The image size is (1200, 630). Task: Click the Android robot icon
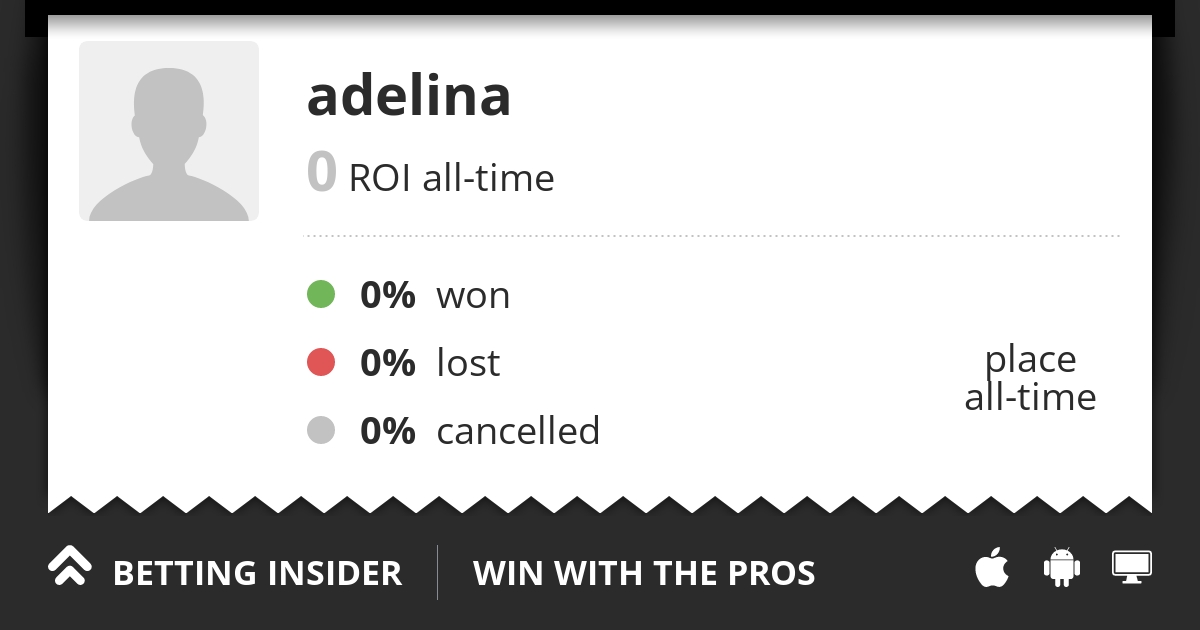point(1062,567)
